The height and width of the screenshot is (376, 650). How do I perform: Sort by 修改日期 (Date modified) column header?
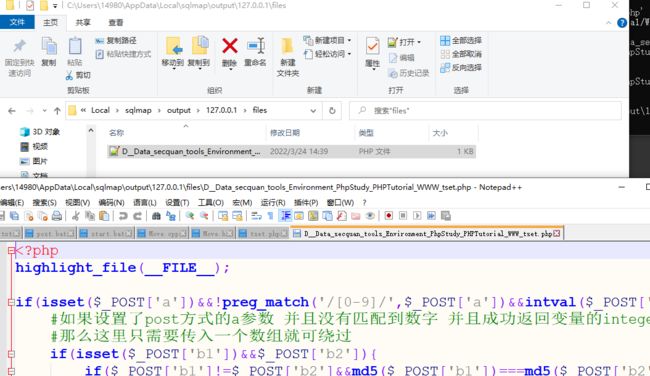tap(285, 133)
